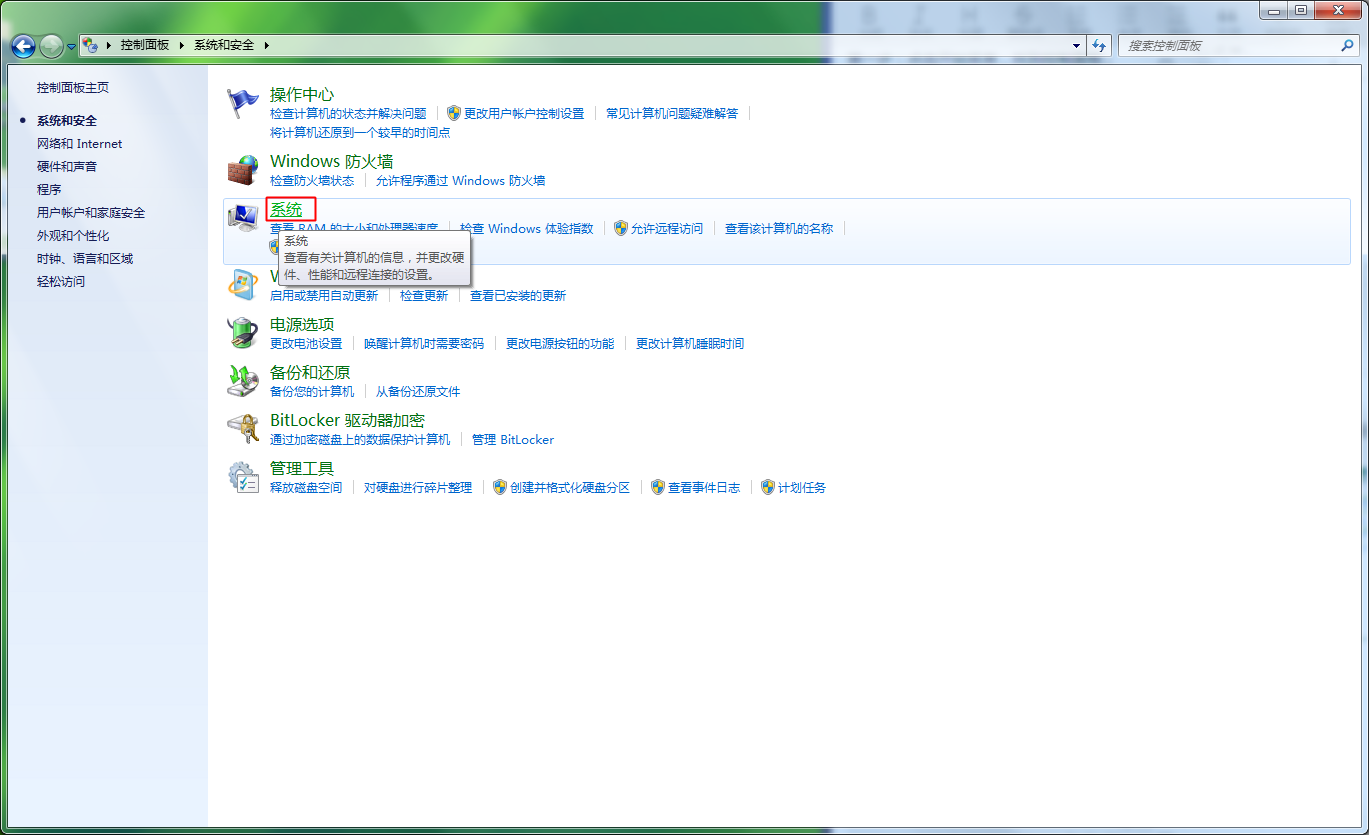The image size is (1369, 835).
Task: Open the 操作中心 heading link
Action: [302, 95]
